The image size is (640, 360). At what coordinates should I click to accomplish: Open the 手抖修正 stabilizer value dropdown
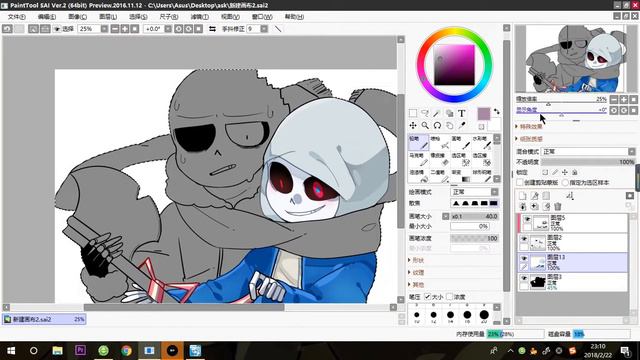264,29
